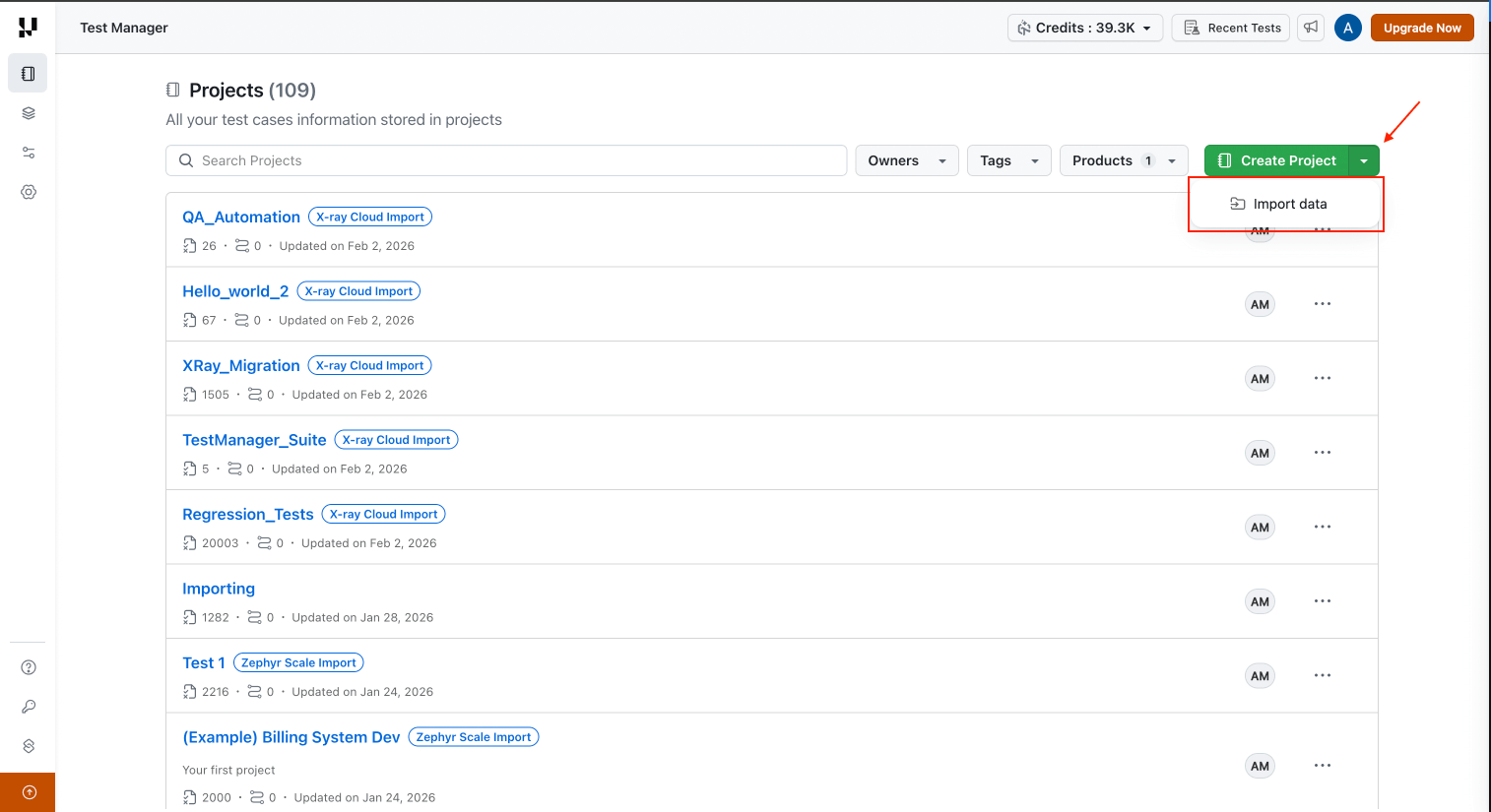Select Import data from the menu
Image resolution: width=1491 pixels, height=812 pixels.
tap(1290, 203)
